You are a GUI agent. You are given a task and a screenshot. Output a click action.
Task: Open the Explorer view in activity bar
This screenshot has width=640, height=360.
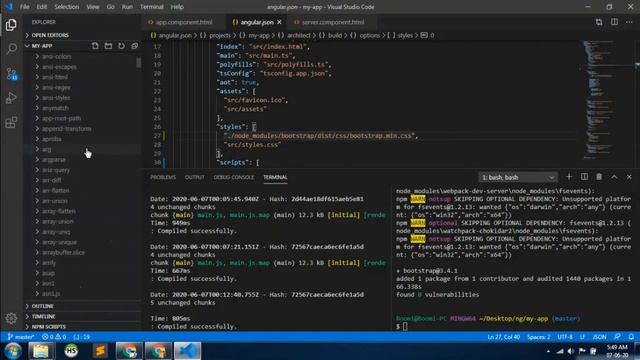click(x=11, y=25)
